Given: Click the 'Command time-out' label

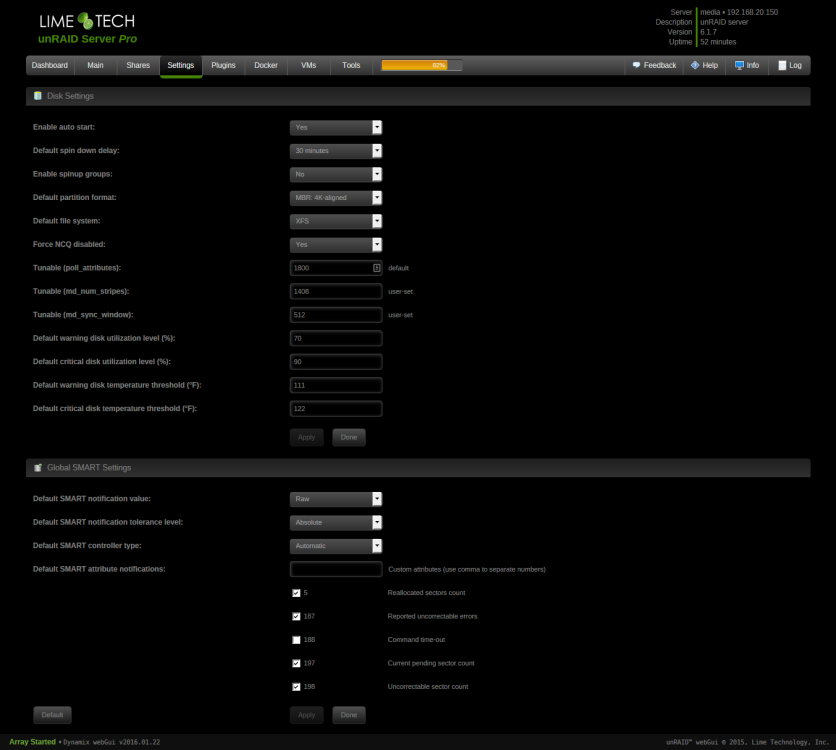Looking at the screenshot, I should click(x=416, y=640).
